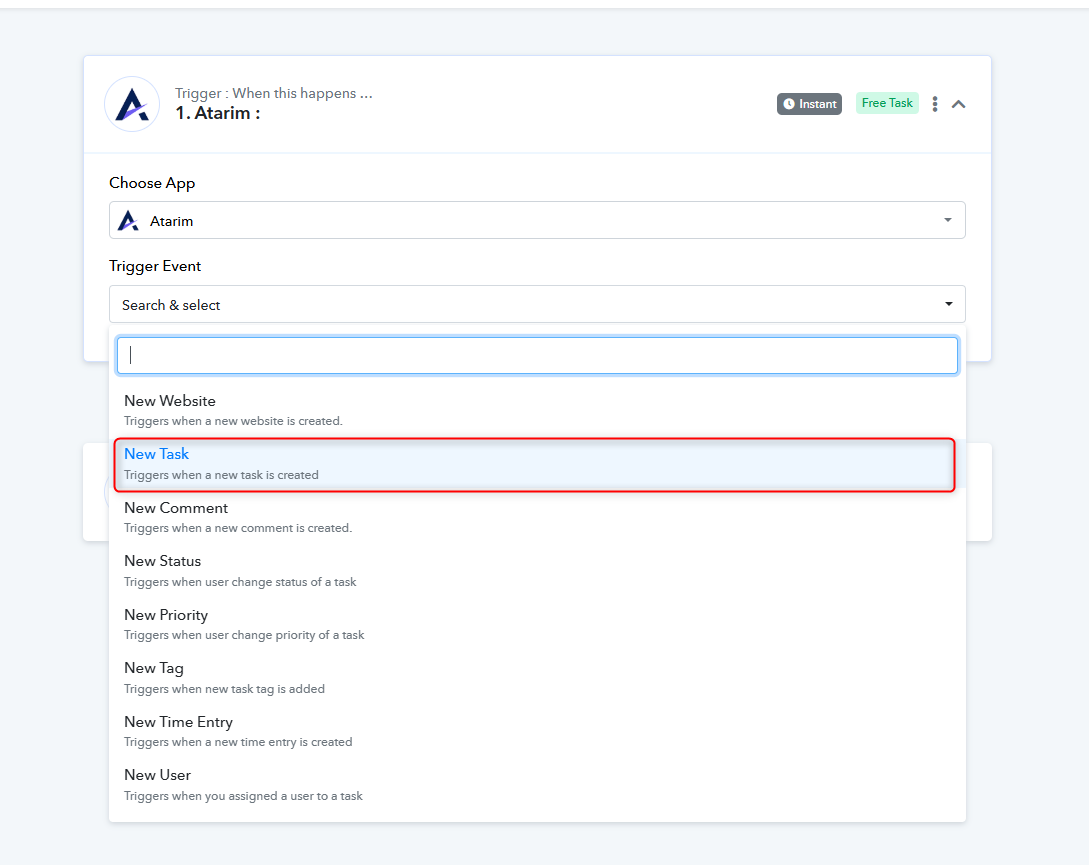
Task: Close the Trigger Event dropdown via its arrow
Action: coord(948,305)
